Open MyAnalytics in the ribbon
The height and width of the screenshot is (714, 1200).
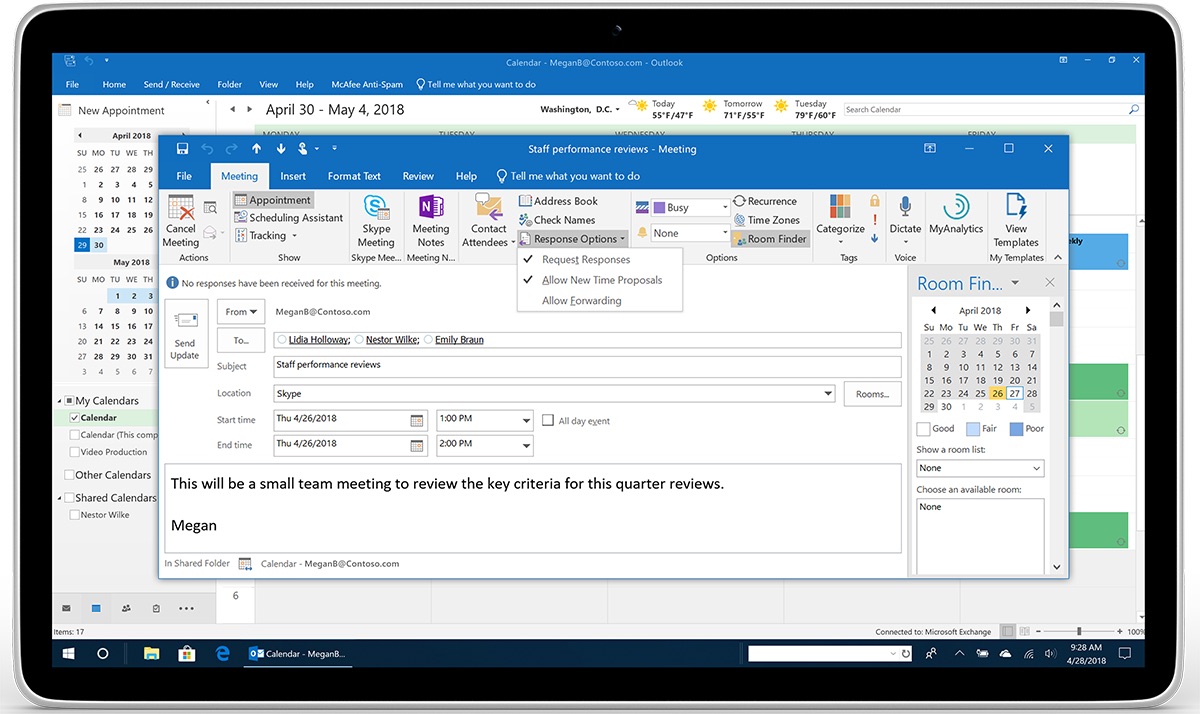coord(956,207)
